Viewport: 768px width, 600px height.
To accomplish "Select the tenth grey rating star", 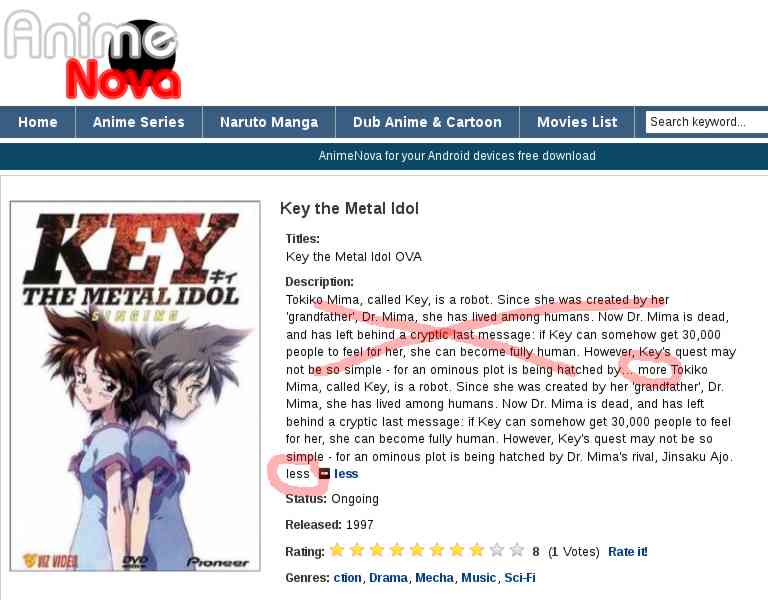I will click(517, 551).
